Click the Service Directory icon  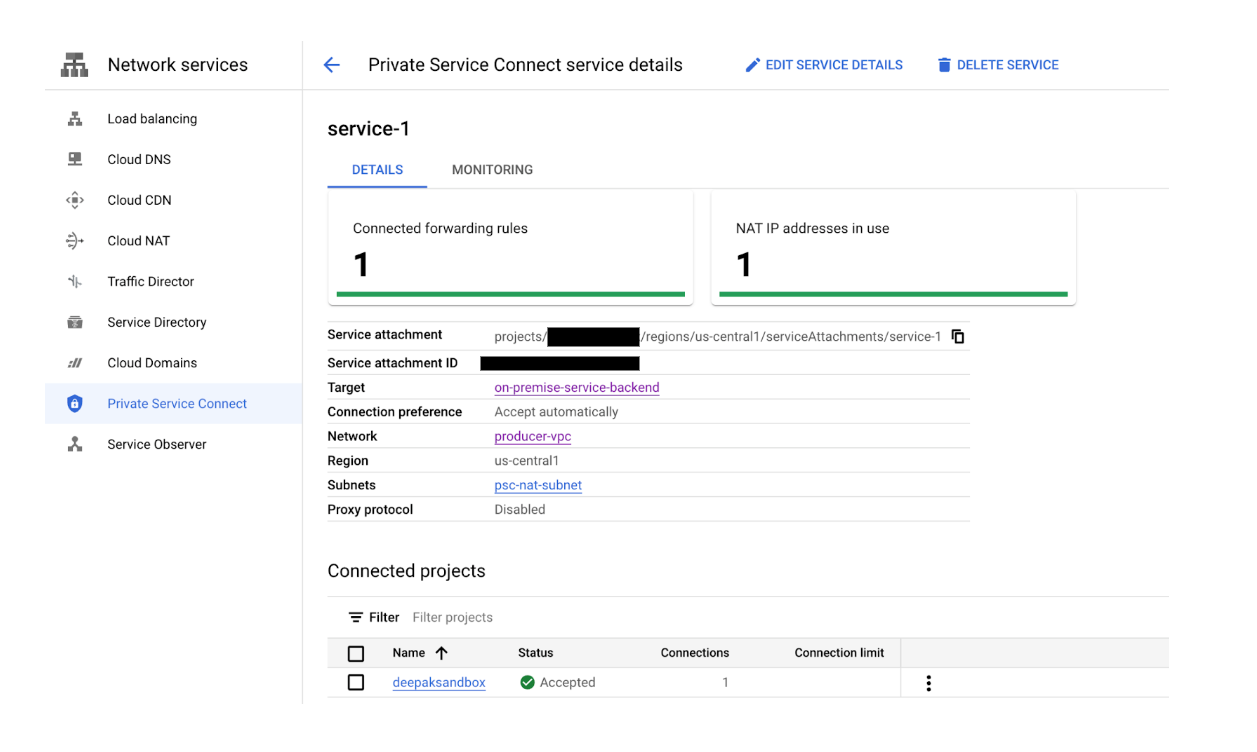coord(75,322)
